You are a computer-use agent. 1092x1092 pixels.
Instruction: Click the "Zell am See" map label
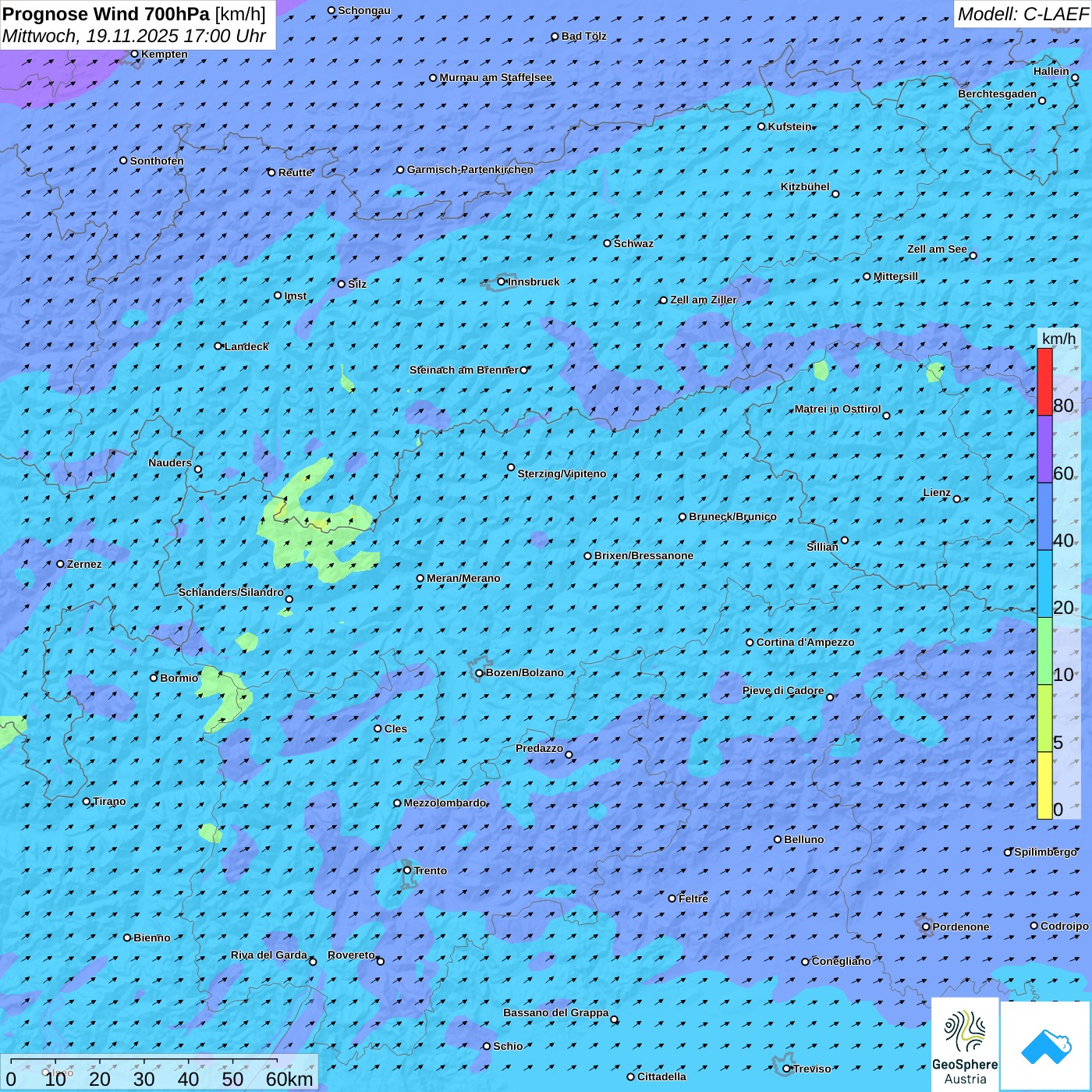pyautogui.click(x=937, y=250)
